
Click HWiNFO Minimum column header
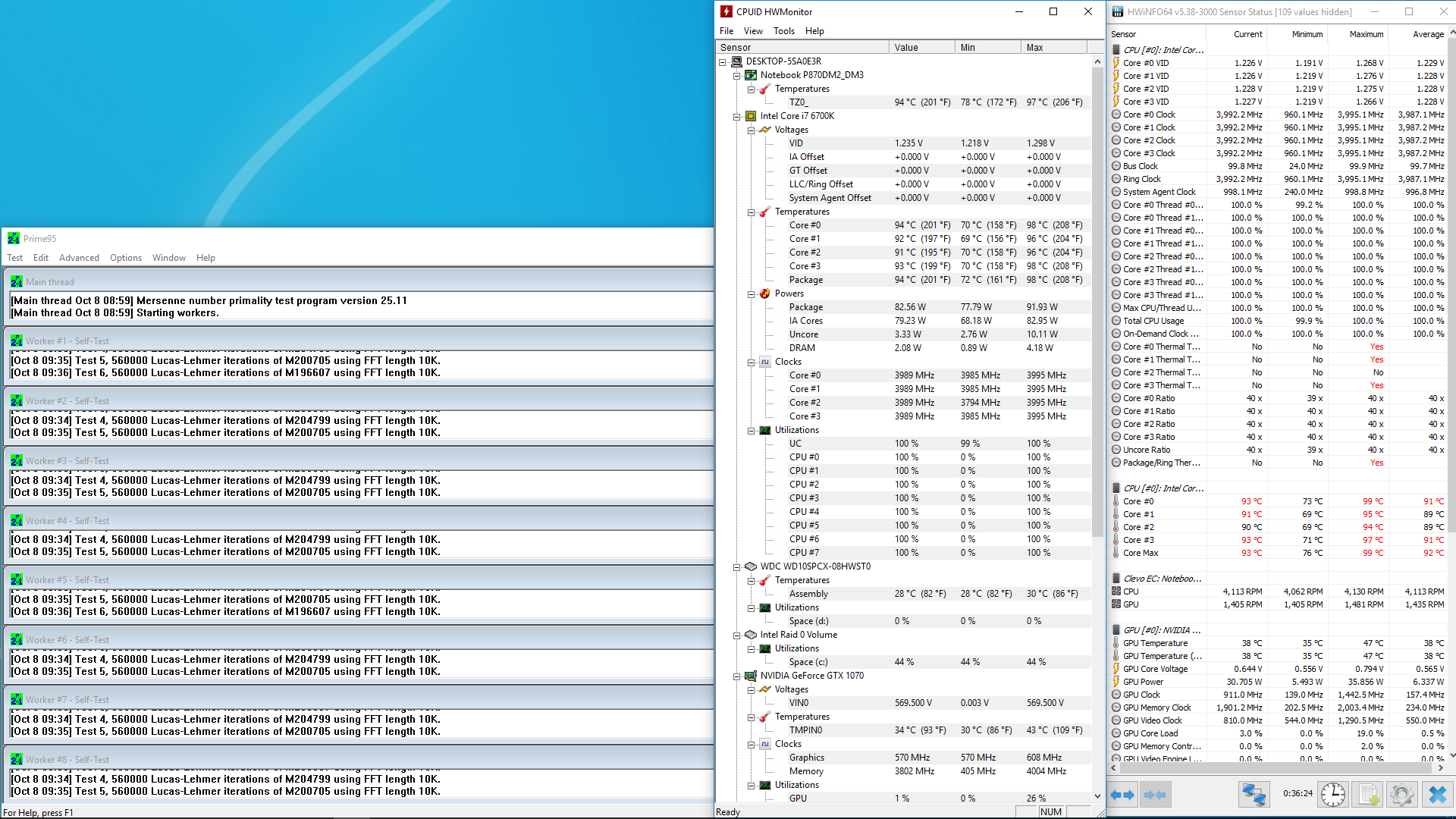tap(1296, 34)
